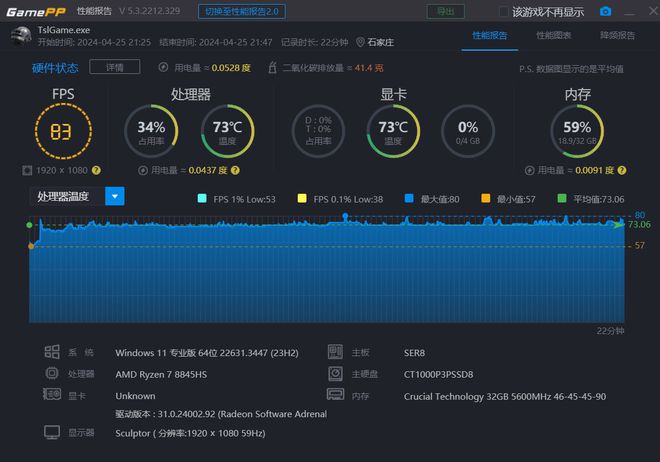
Task: Click the graphics card icon in specs list
Action: tap(52, 394)
